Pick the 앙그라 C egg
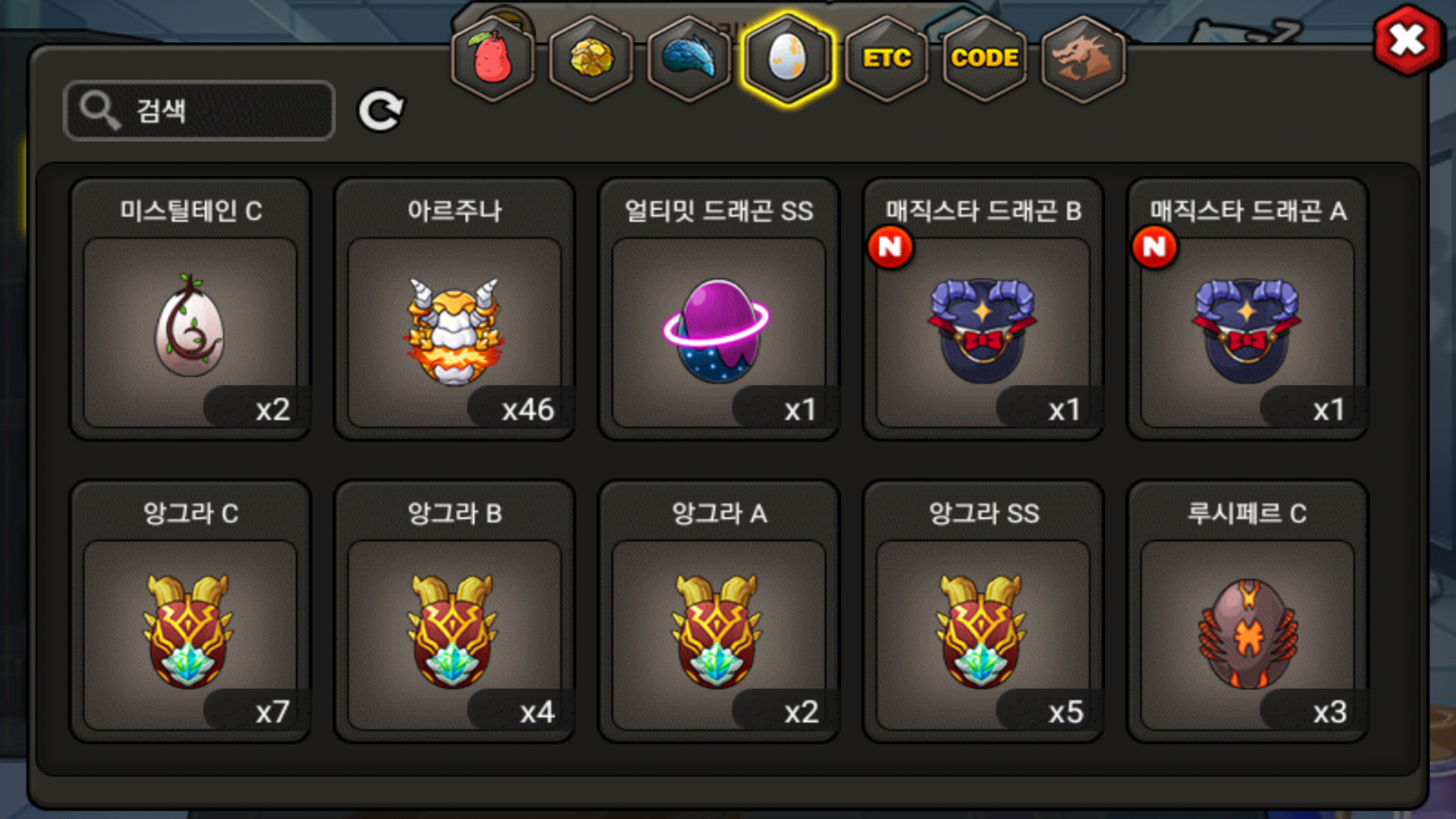The width and height of the screenshot is (1456, 819). tap(190, 611)
